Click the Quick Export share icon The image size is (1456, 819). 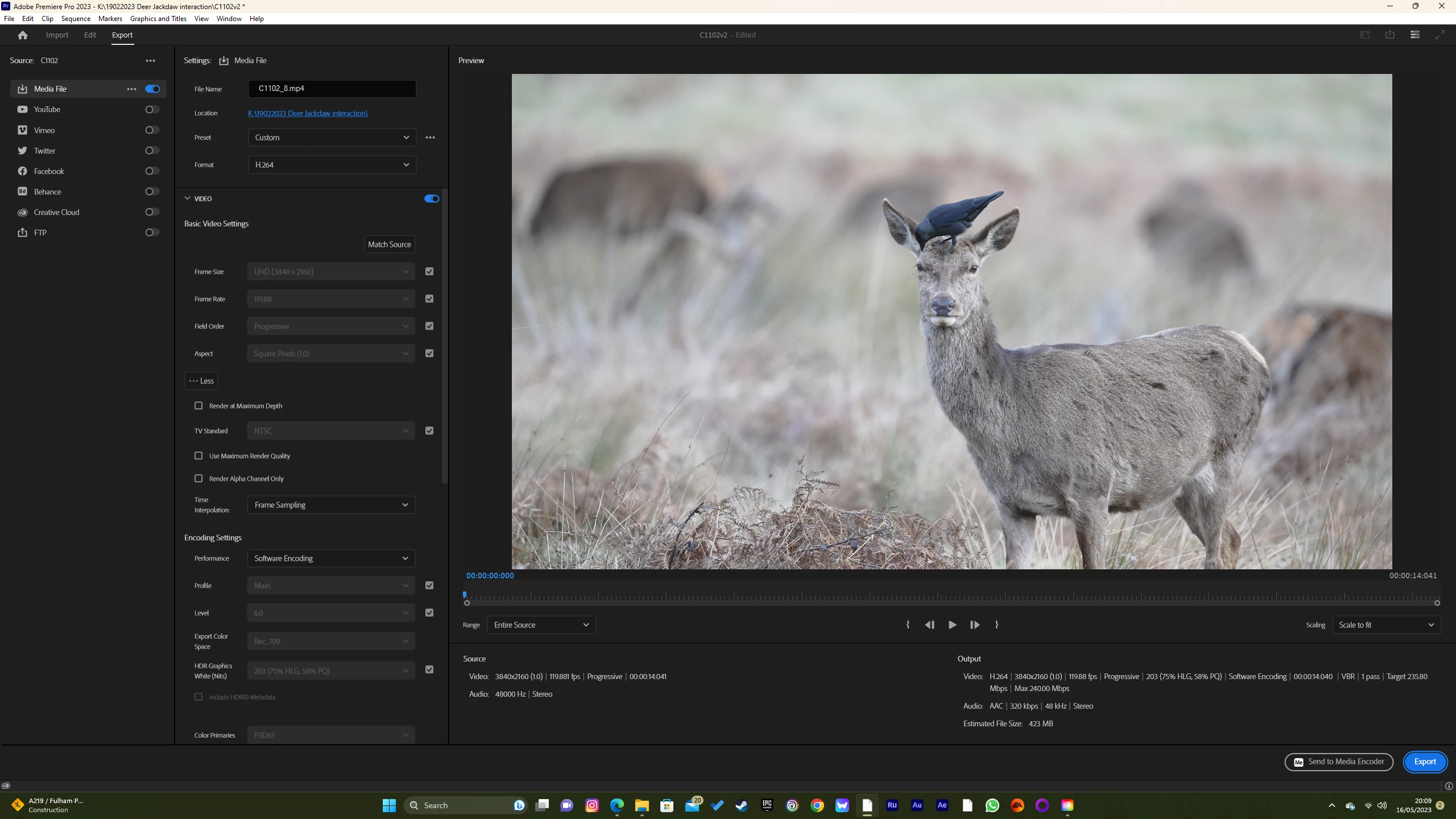point(1389,35)
